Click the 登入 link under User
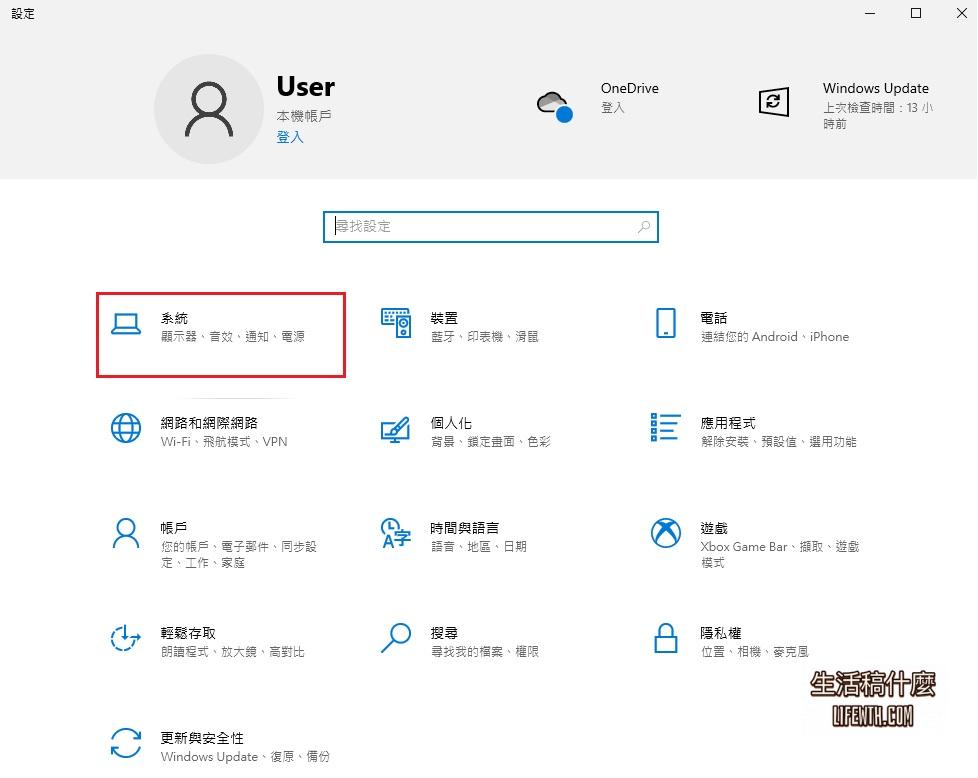This screenshot has height=778, width=978. (289, 136)
